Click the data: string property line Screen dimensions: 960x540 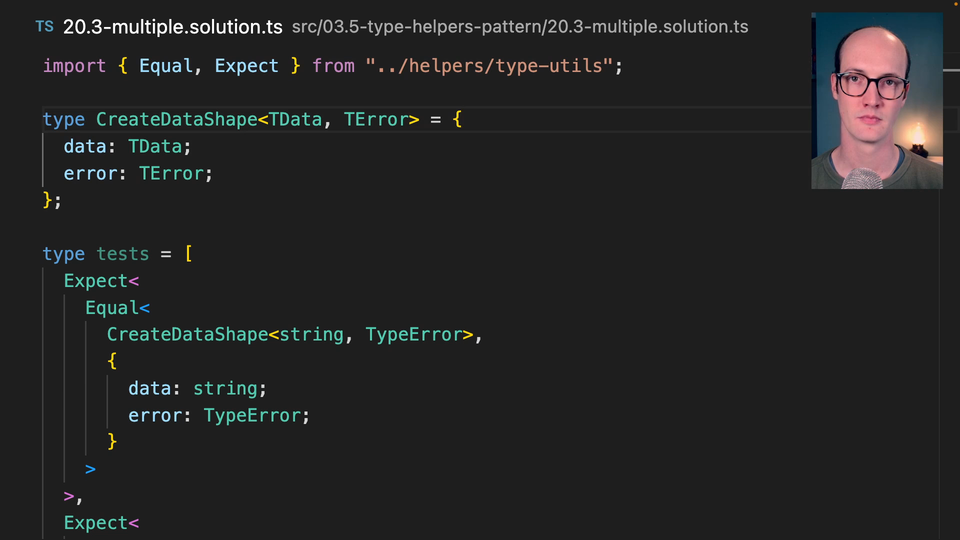tap(197, 389)
